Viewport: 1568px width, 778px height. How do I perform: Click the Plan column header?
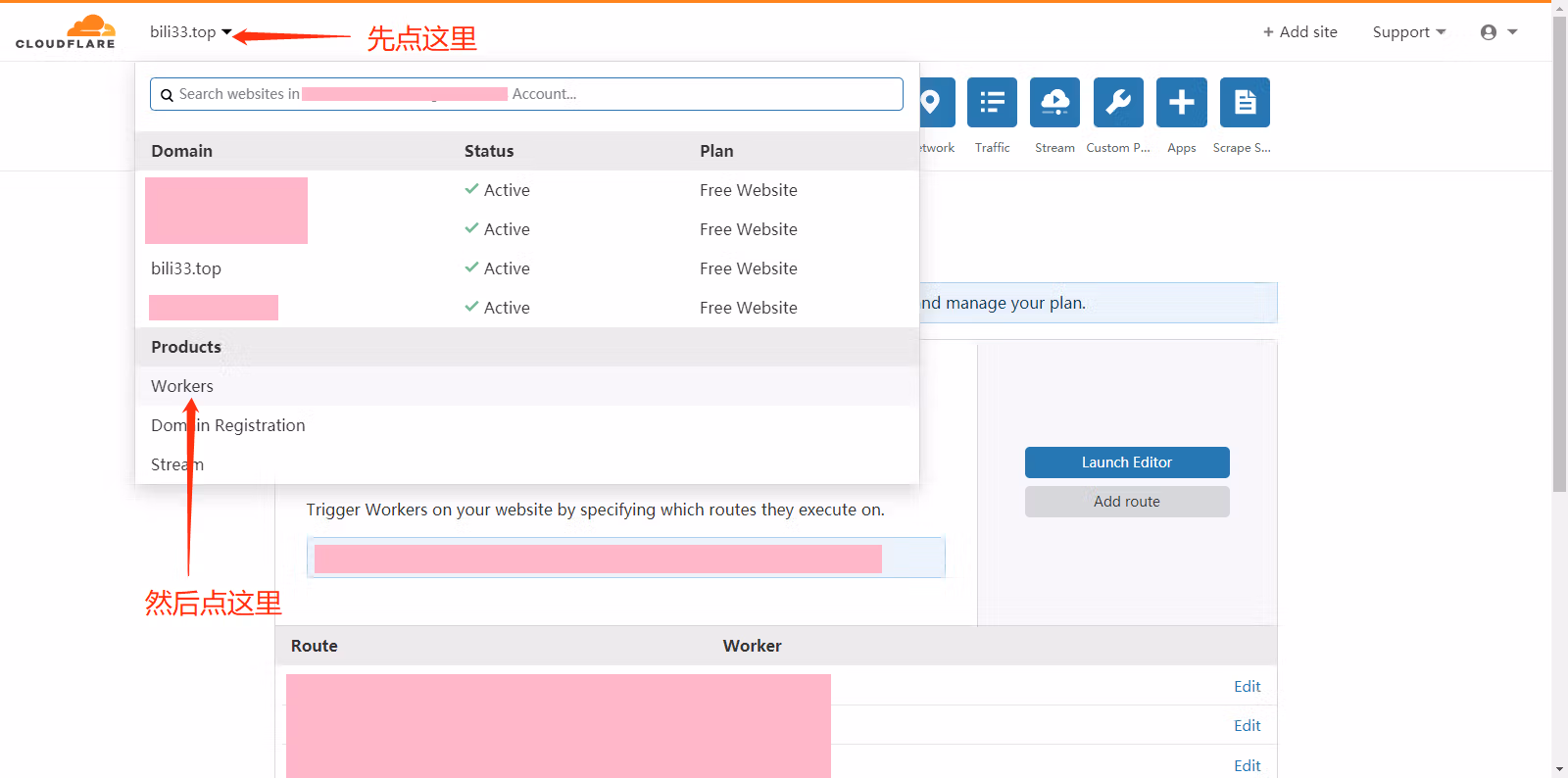(716, 151)
